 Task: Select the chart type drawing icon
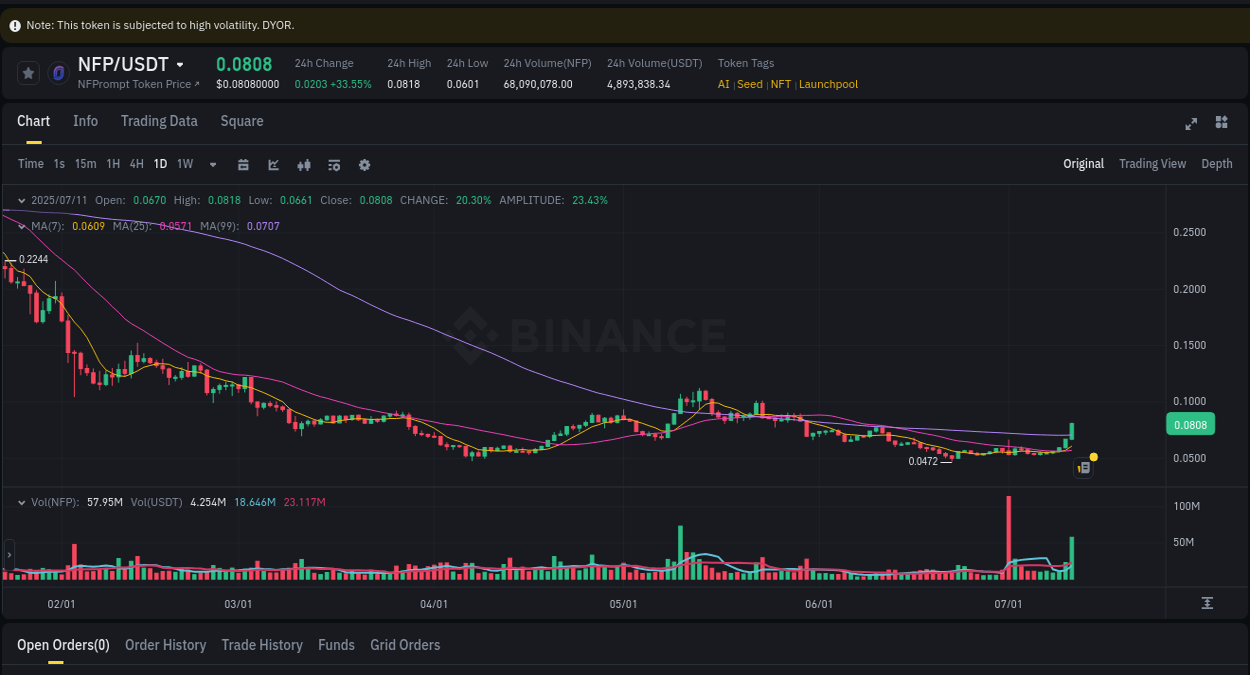pos(273,163)
